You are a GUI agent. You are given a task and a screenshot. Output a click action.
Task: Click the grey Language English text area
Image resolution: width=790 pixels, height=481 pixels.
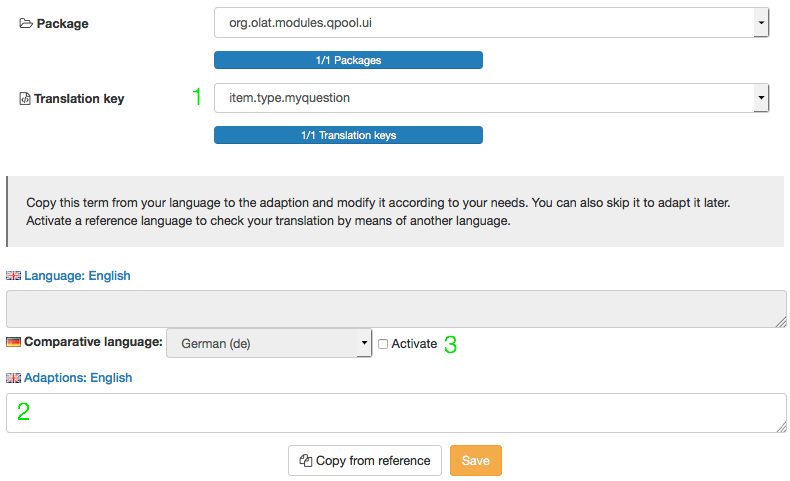pyautogui.click(x=395, y=309)
